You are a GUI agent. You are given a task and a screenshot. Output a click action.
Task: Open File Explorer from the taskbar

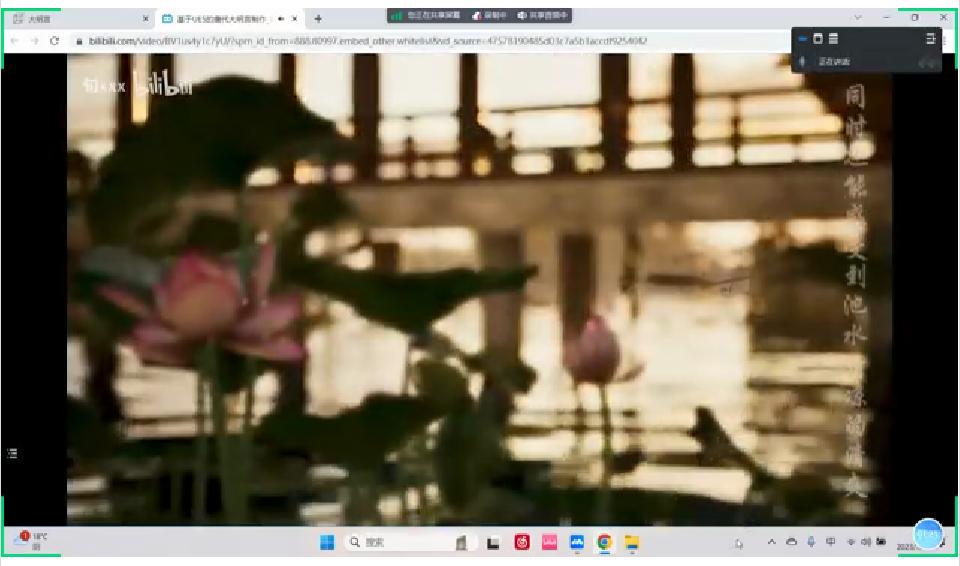coord(632,542)
